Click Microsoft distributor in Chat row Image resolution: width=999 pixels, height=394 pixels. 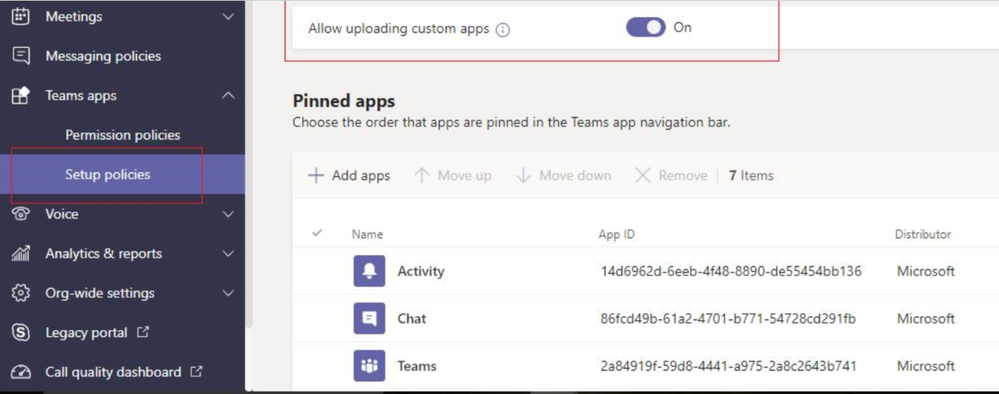(926, 319)
